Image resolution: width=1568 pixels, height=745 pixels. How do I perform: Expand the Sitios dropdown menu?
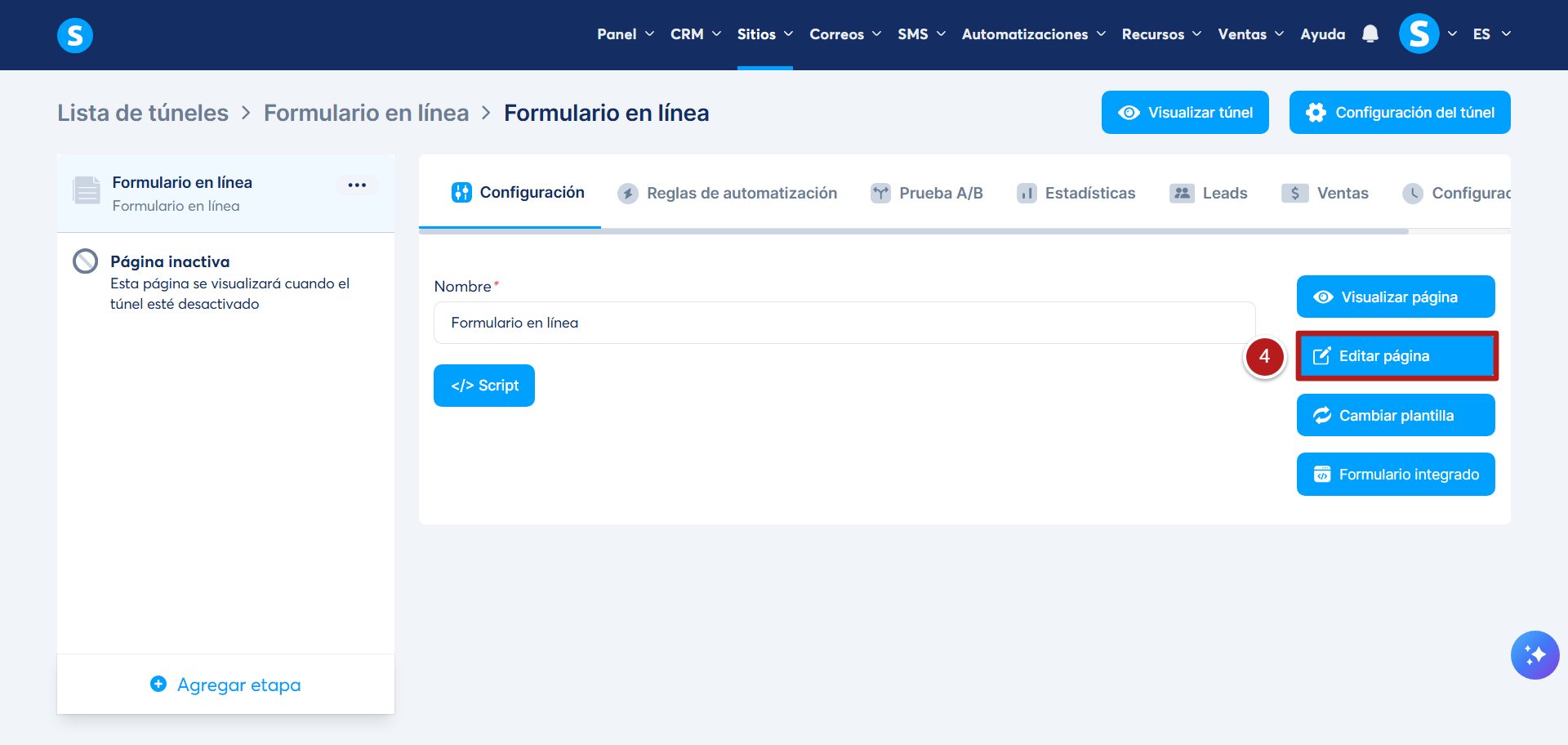click(765, 34)
